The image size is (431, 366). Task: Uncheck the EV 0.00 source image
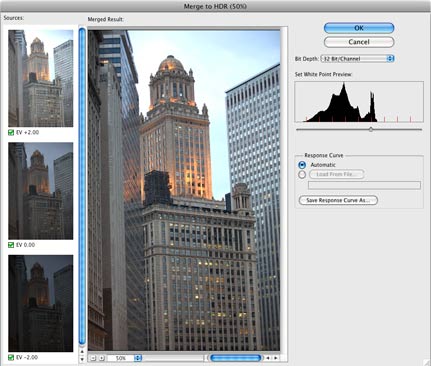(x=11, y=245)
